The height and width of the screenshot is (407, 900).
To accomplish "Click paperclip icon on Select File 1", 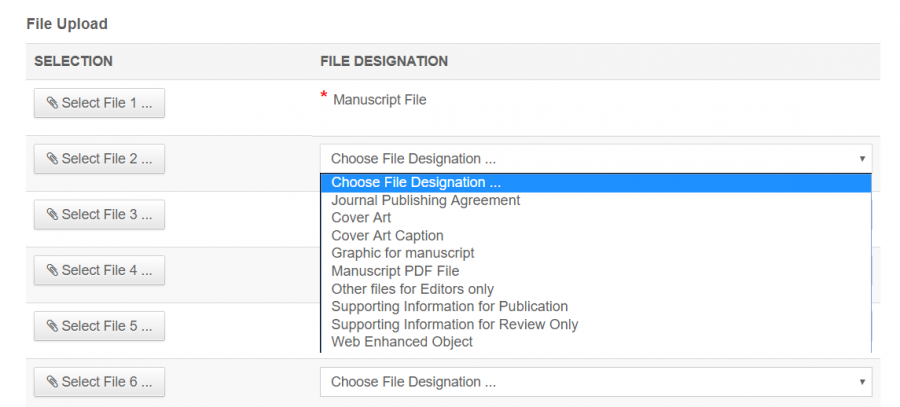I will pos(52,103).
